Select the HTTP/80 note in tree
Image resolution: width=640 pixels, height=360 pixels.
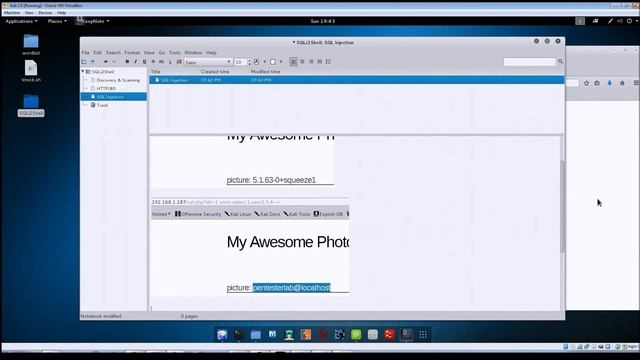[x=106, y=88]
